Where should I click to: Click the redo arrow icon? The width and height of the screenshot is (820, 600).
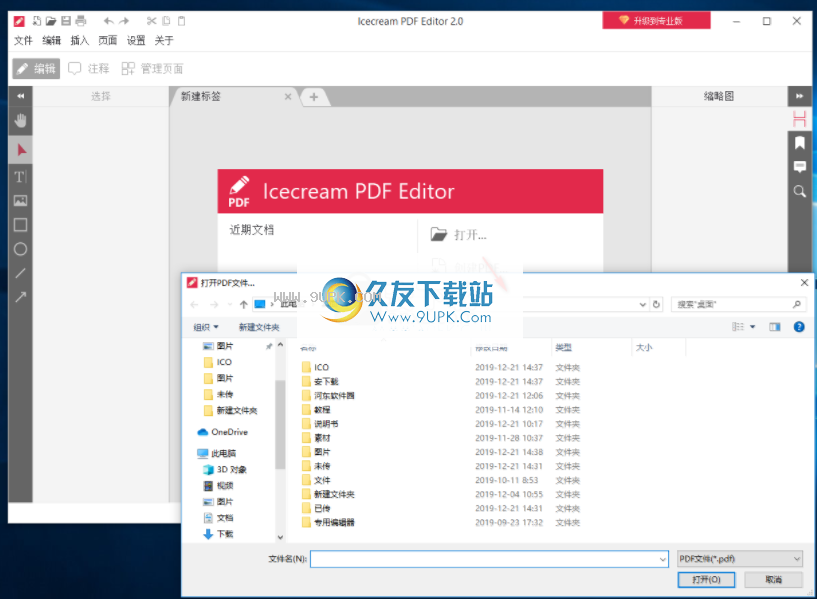point(124,21)
